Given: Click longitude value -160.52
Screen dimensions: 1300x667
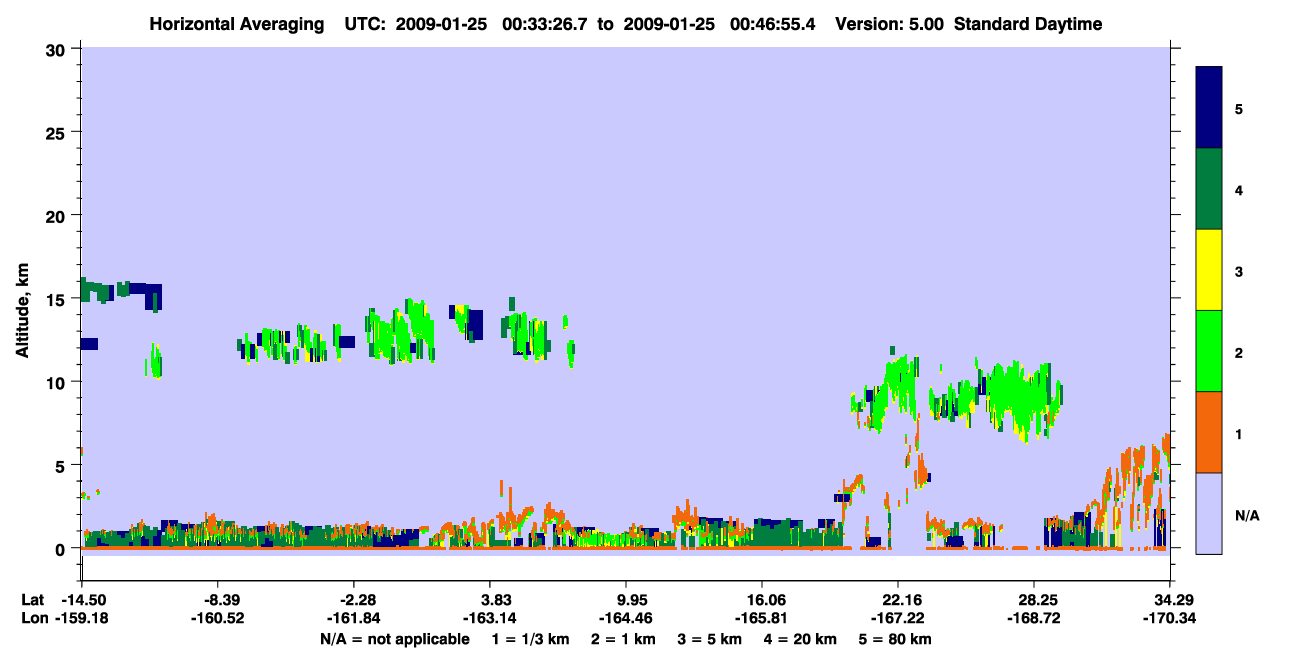Looking at the screenshot, I should [217, 618].
